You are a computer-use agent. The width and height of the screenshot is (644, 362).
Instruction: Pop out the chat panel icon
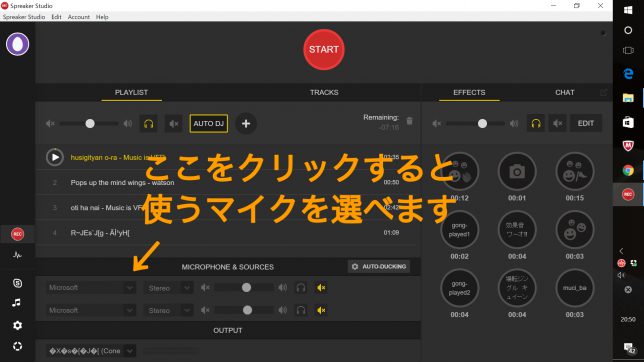(603, 92)
